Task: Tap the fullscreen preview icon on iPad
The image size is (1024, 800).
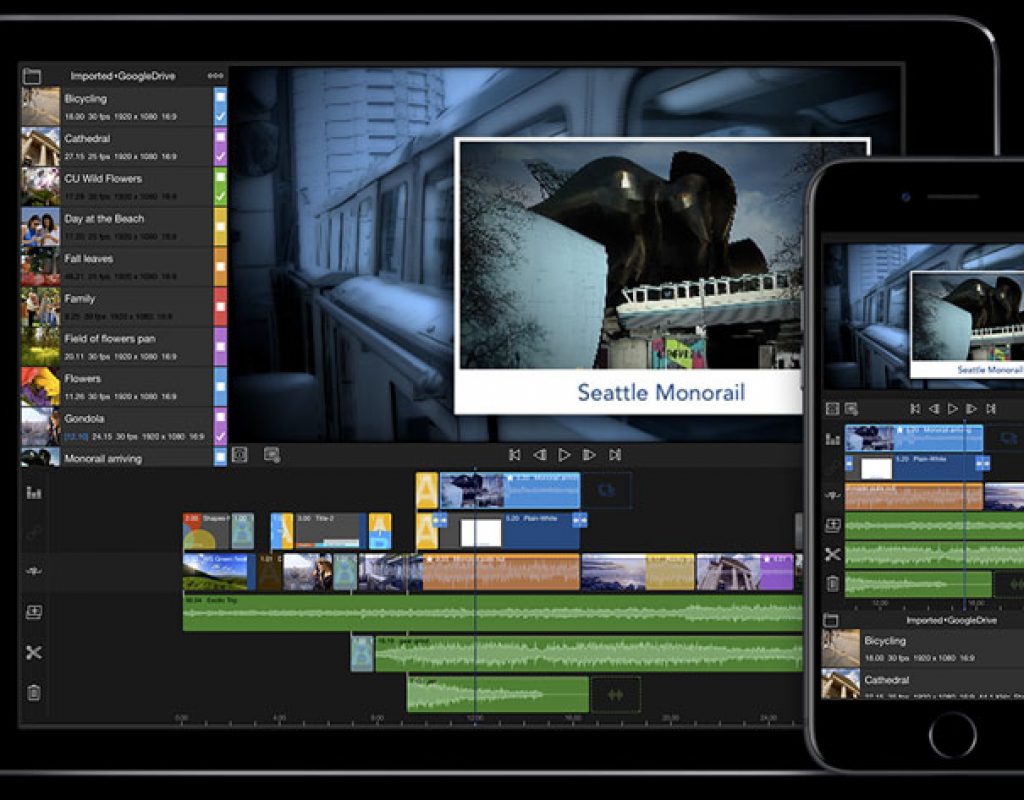Action: point(240,455)
